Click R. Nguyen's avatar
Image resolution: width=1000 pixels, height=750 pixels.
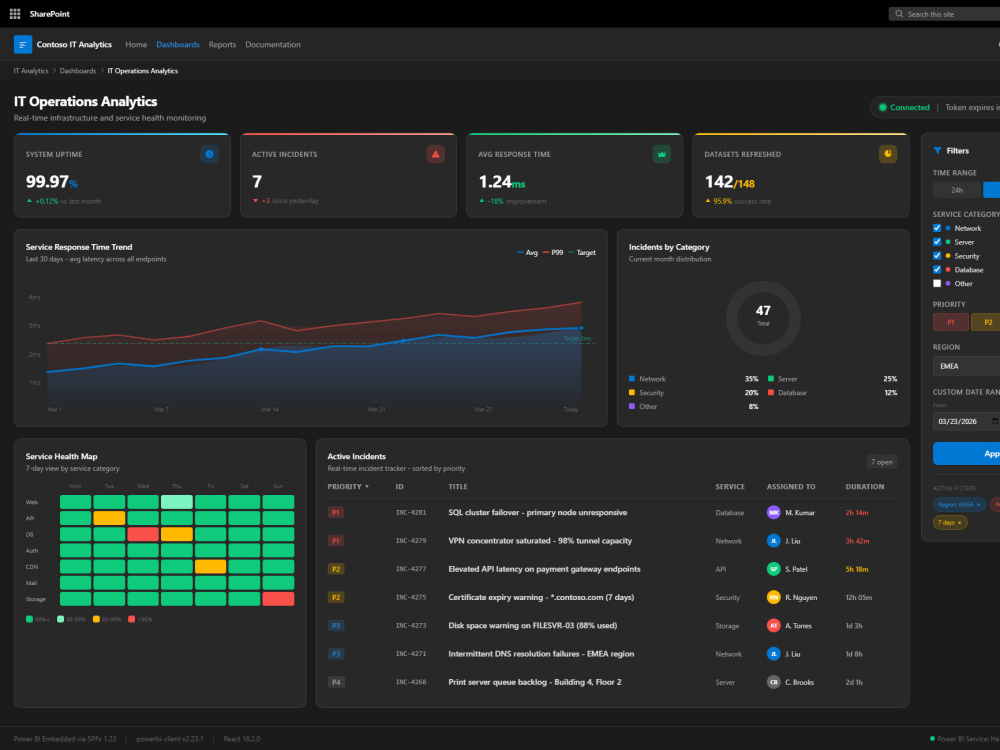tap(774, 597)
